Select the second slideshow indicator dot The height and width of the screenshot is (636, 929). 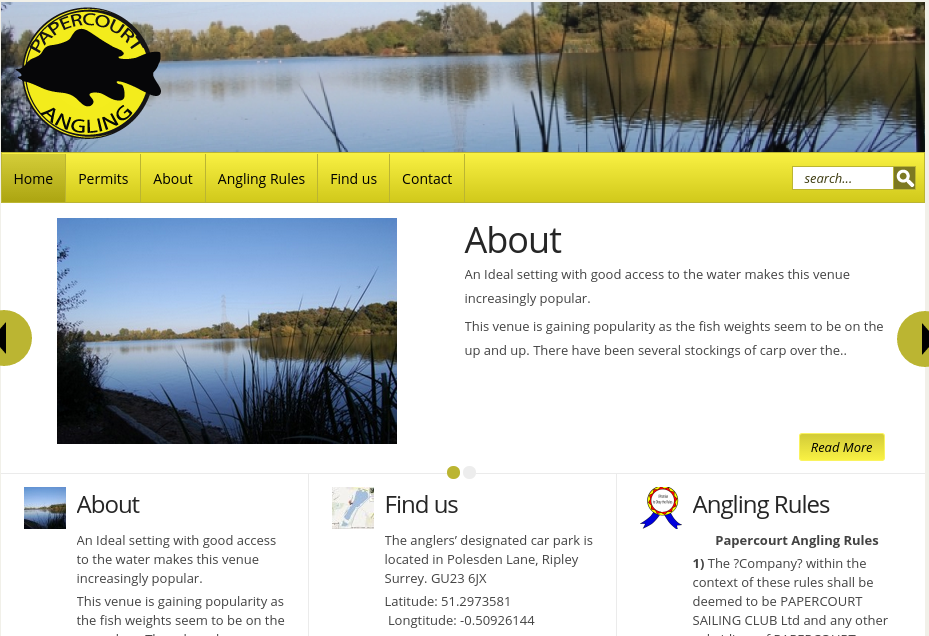(469, 472)
